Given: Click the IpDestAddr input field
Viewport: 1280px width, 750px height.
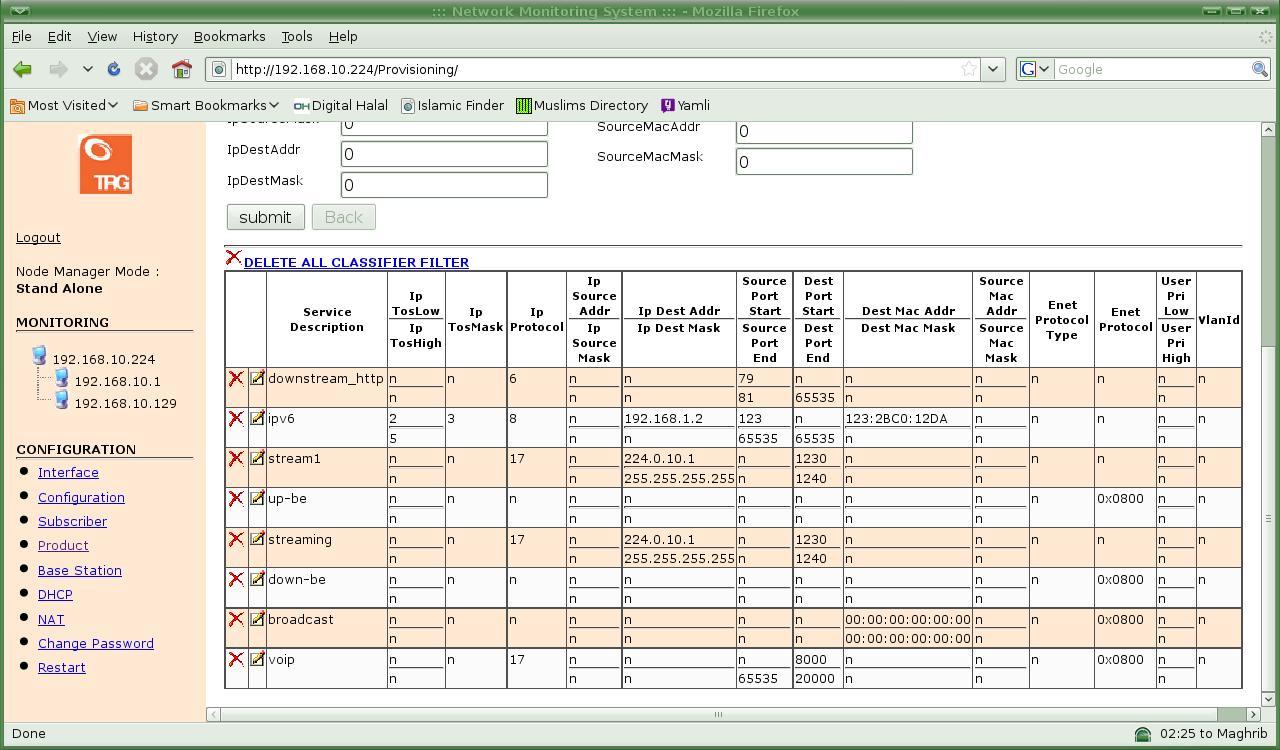Looking at the screenshot, I should (444, 154).
